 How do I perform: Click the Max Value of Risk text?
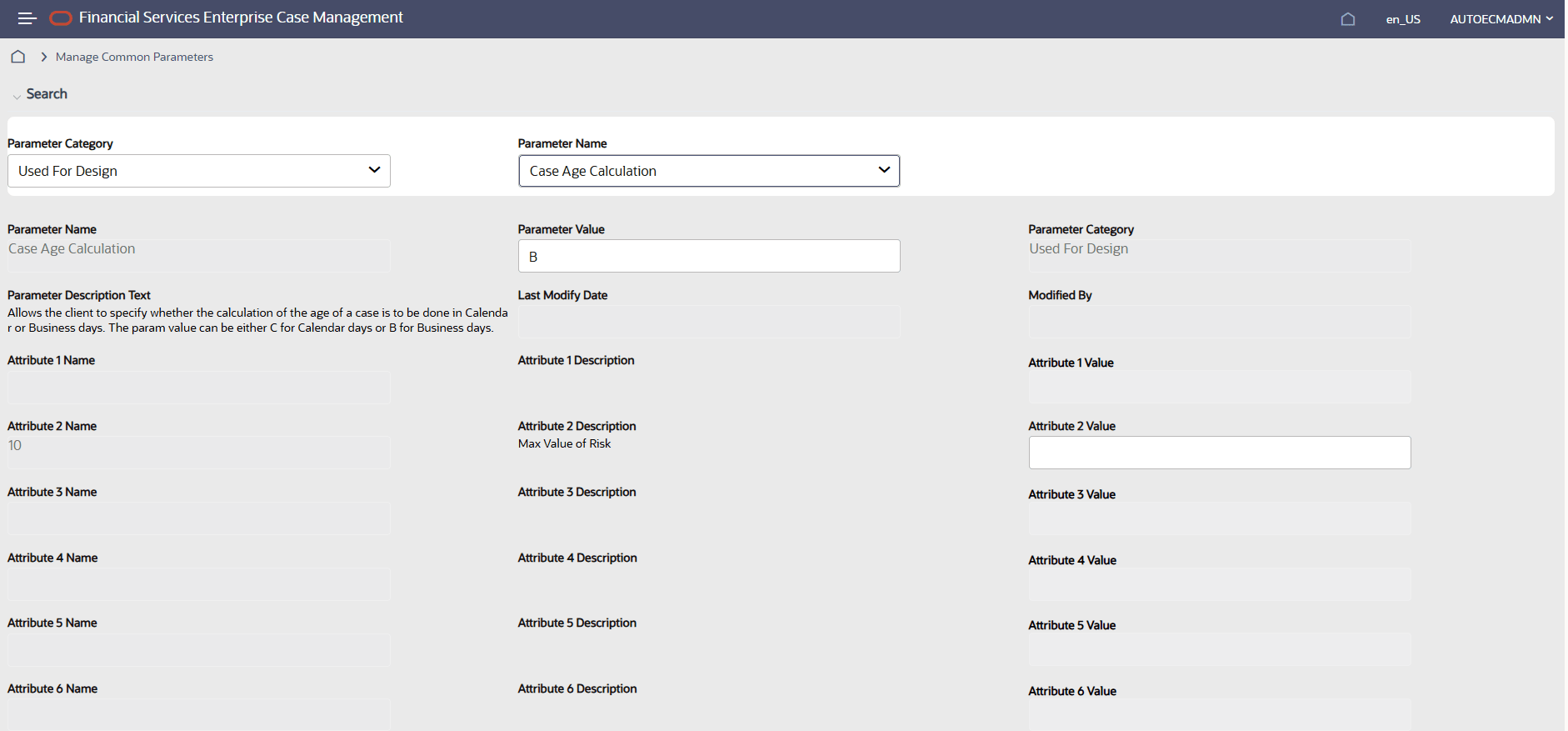[564, 443]
